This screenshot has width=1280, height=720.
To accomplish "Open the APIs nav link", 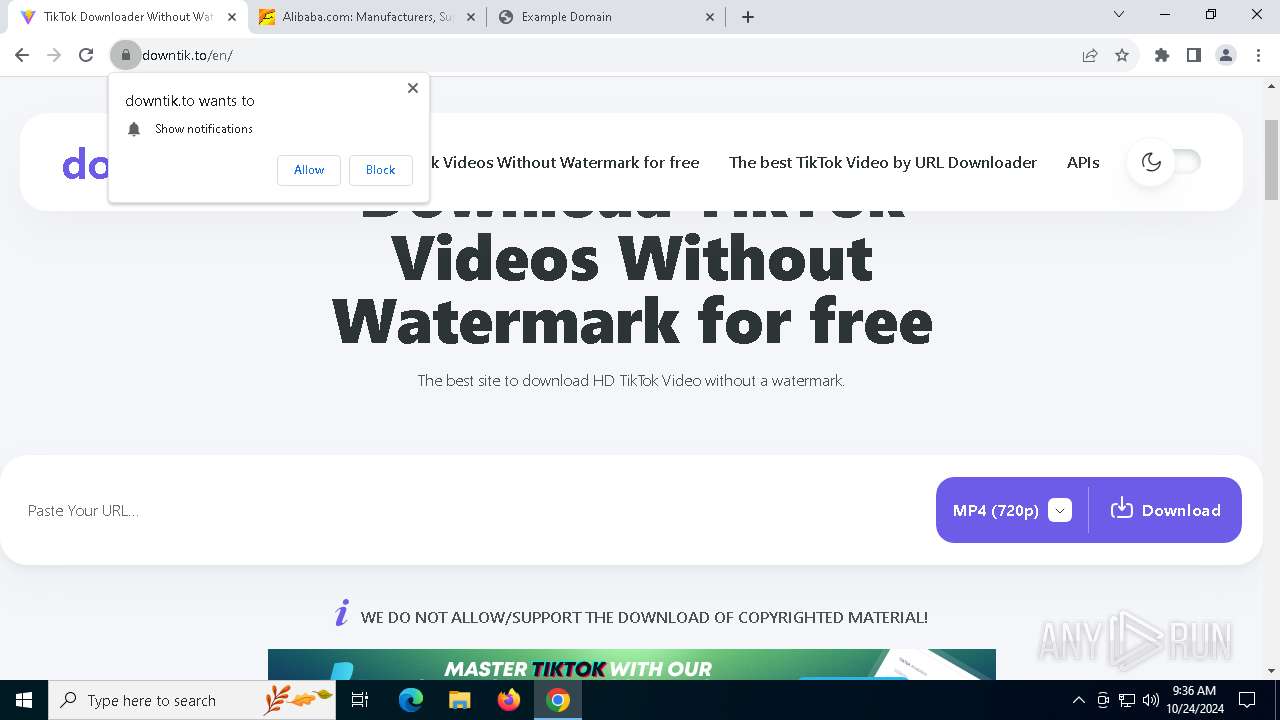I will [x=1083, y=162].
